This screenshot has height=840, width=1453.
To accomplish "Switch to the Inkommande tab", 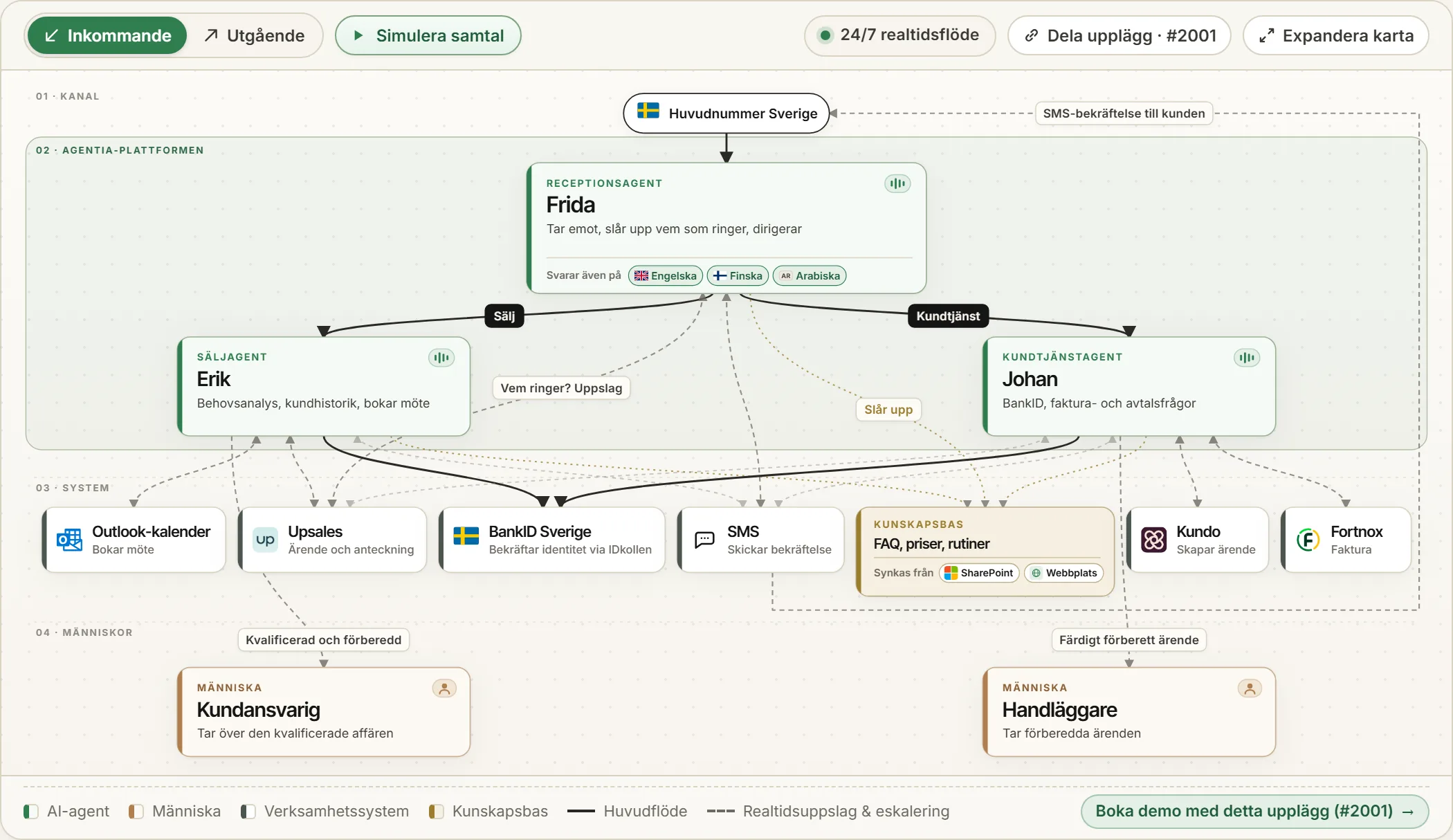I will coord(107,35).
